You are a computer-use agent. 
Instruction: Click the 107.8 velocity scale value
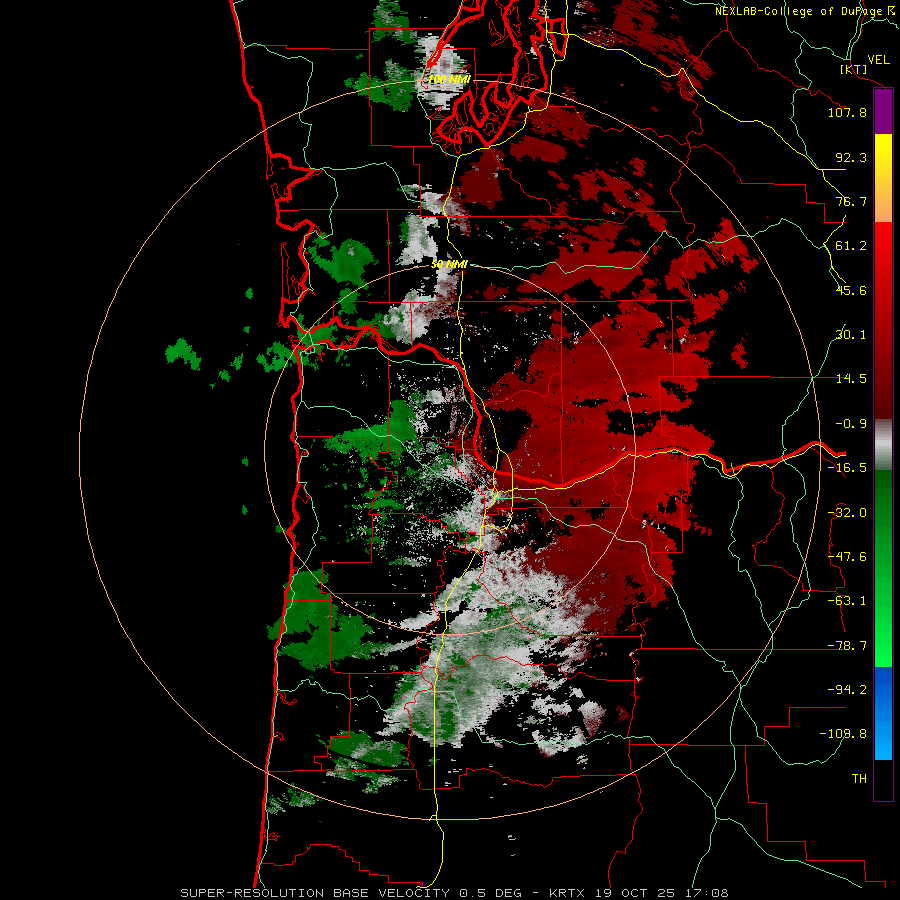click(847, 112)
